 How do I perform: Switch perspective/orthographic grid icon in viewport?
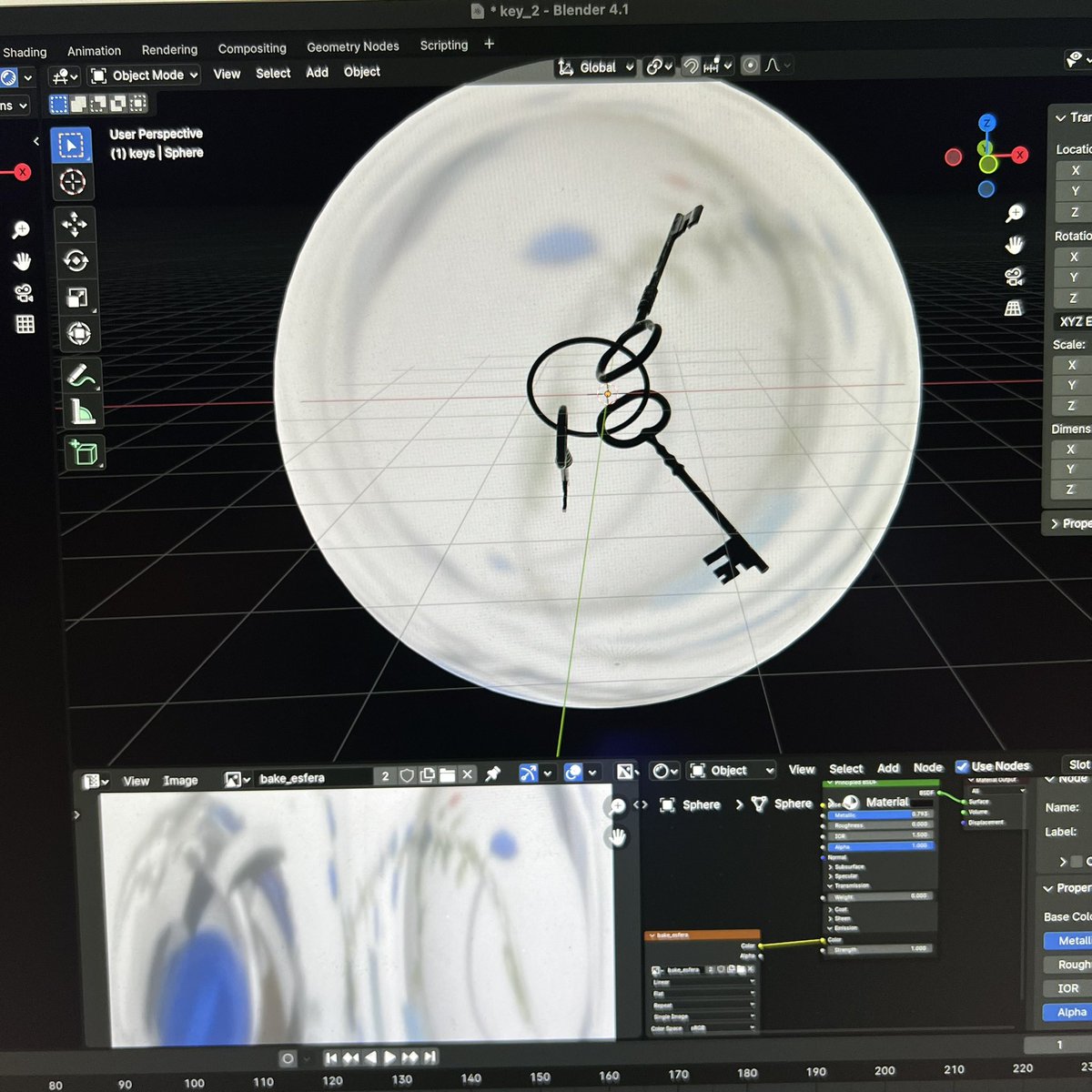point(1013,308)
